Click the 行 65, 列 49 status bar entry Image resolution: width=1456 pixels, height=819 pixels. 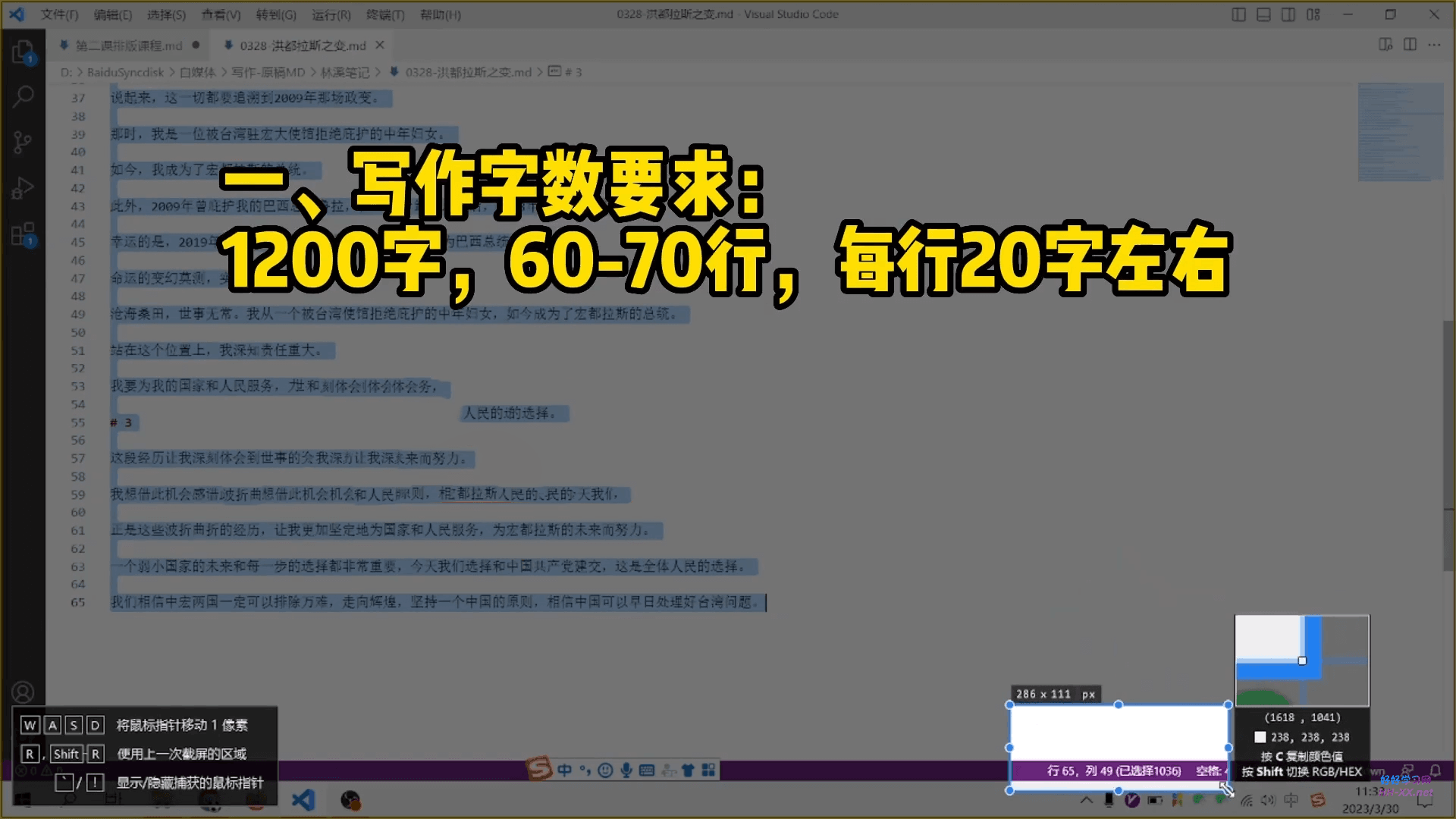pos(1114,770)
